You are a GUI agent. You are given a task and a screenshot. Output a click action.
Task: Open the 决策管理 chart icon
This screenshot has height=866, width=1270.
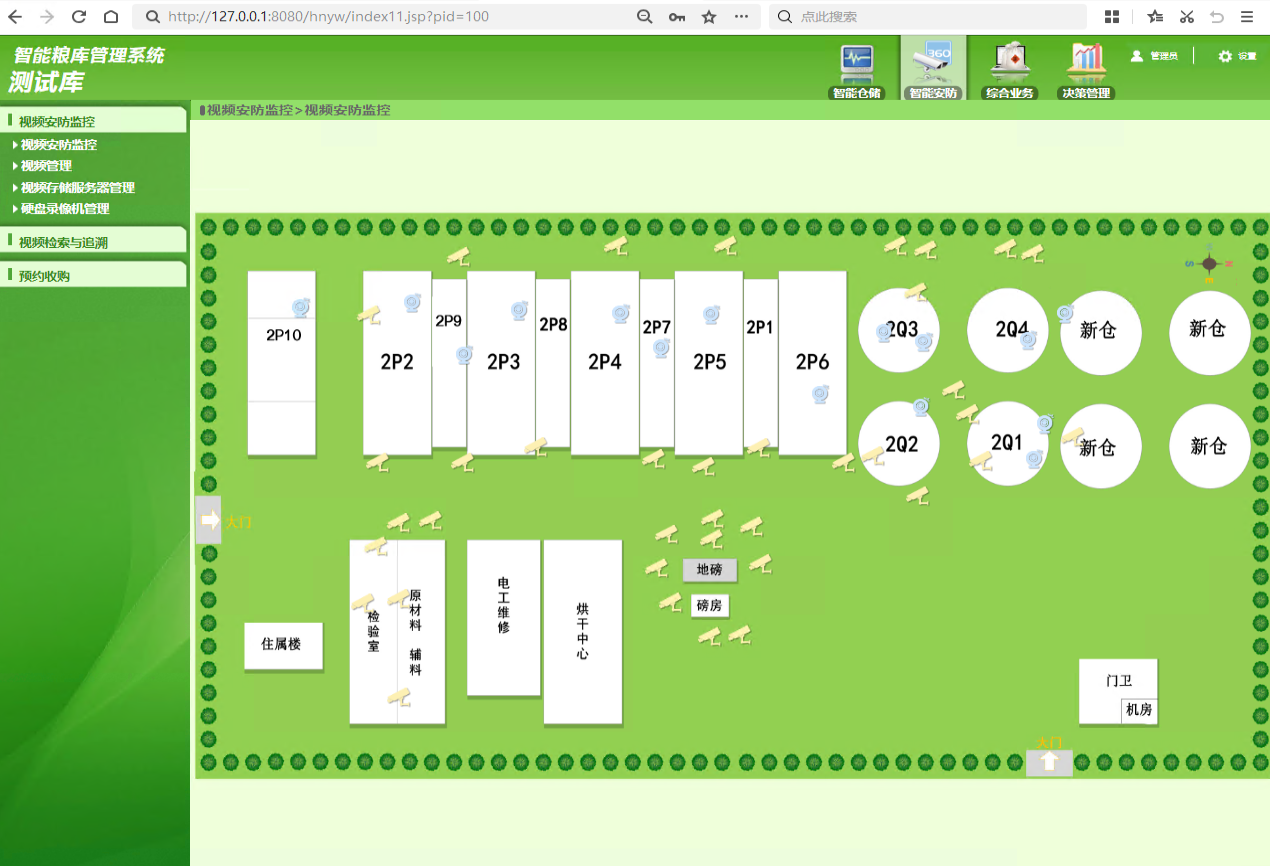tap(1086, 64)
